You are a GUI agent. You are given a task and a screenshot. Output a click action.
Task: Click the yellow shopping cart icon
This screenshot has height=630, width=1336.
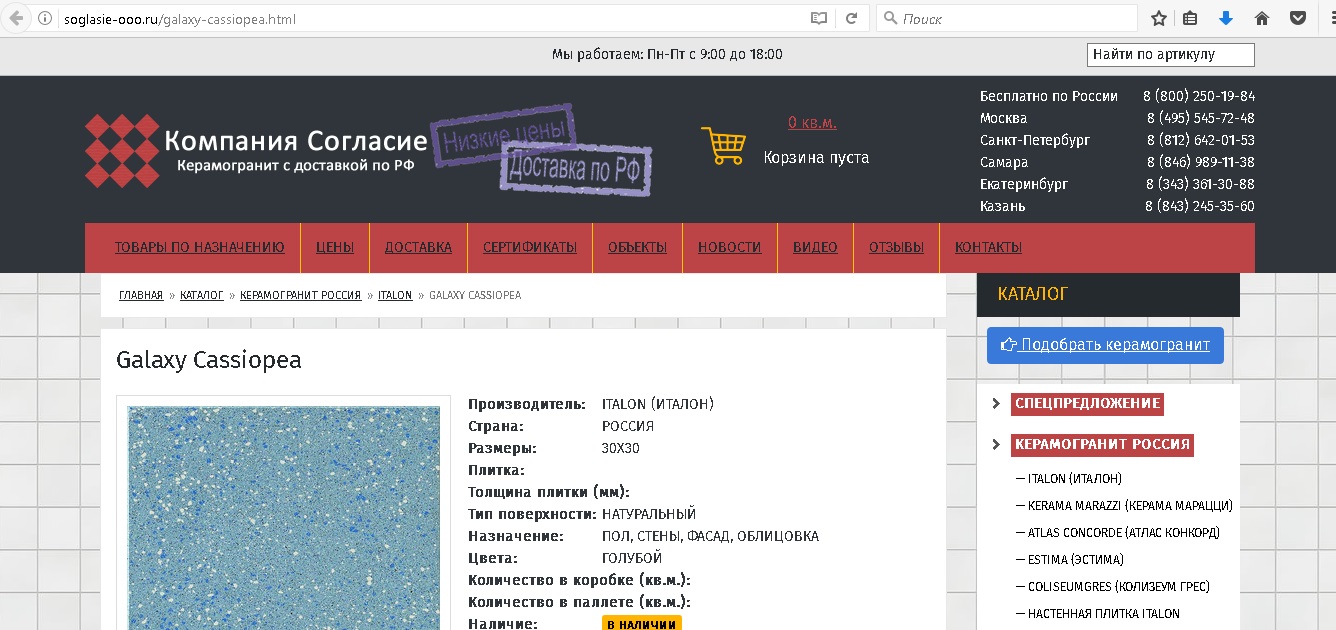point(722,146)
